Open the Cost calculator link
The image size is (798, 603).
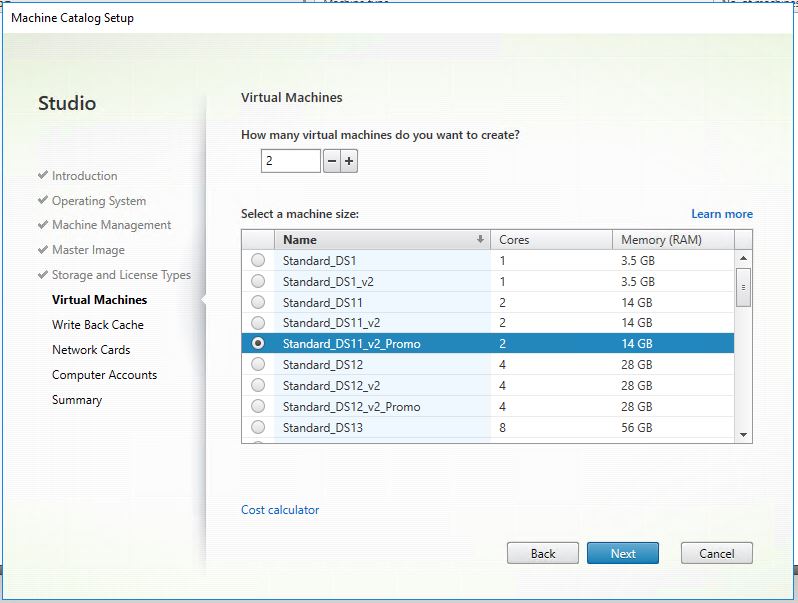[280, 510]
